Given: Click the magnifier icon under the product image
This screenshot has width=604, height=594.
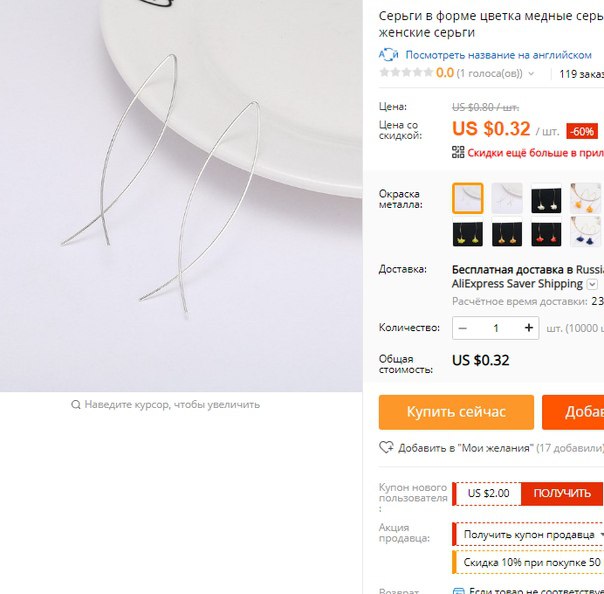Looking at the screenshot, I should 76,404.
